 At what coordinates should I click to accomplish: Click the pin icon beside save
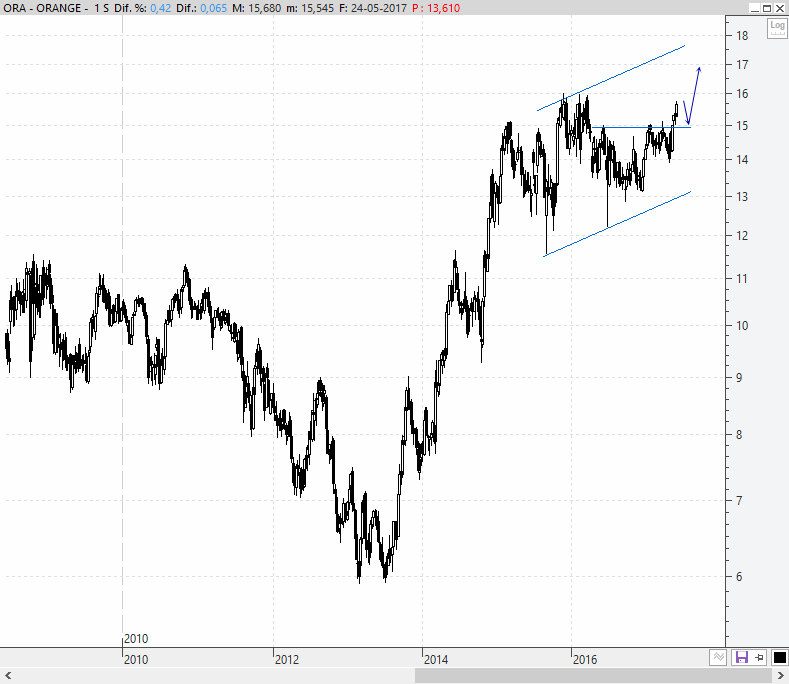click(759, 657)
